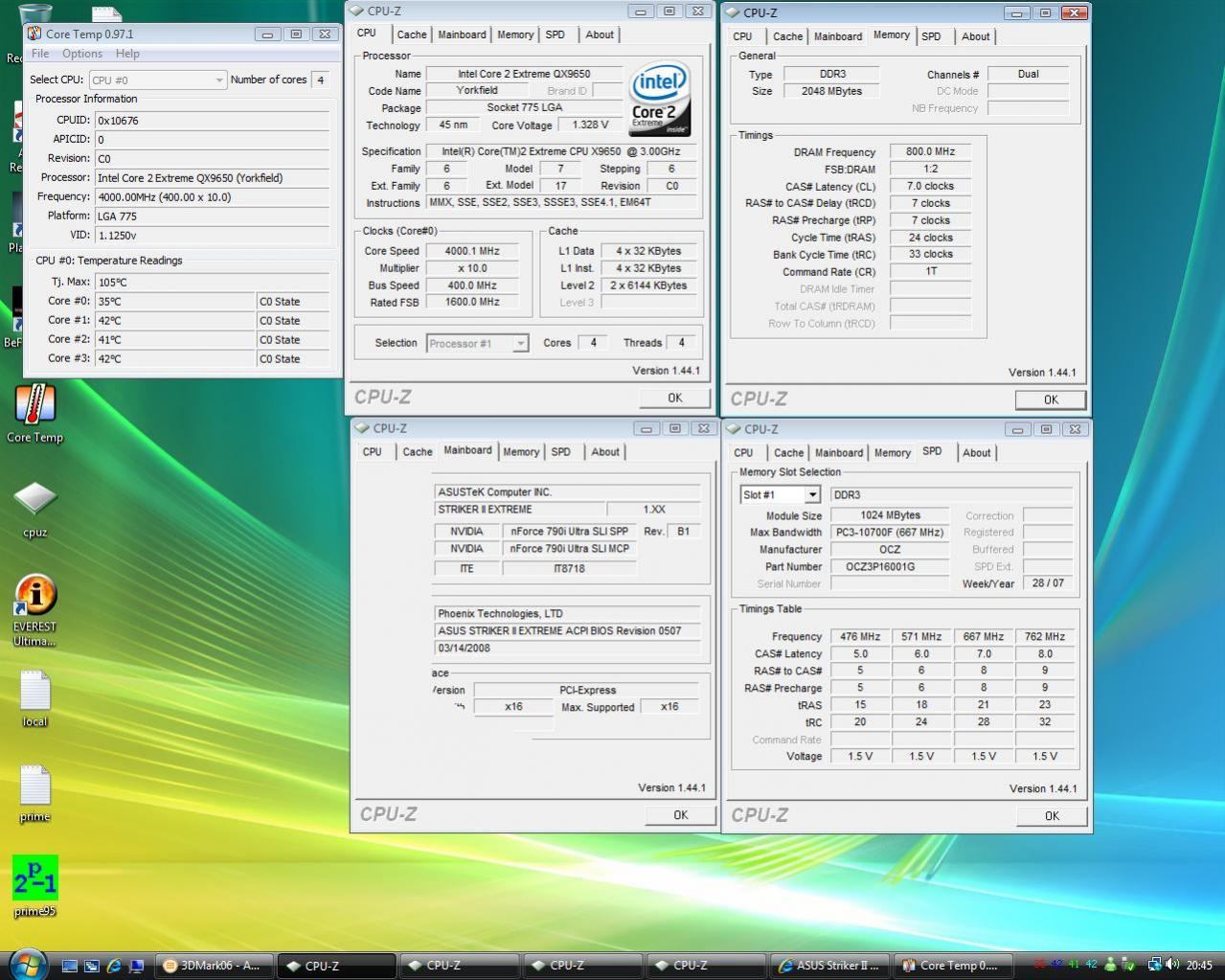
Task: Switch to Cache tab in CPU-Z processor window
Action: (x=412, y=34)
